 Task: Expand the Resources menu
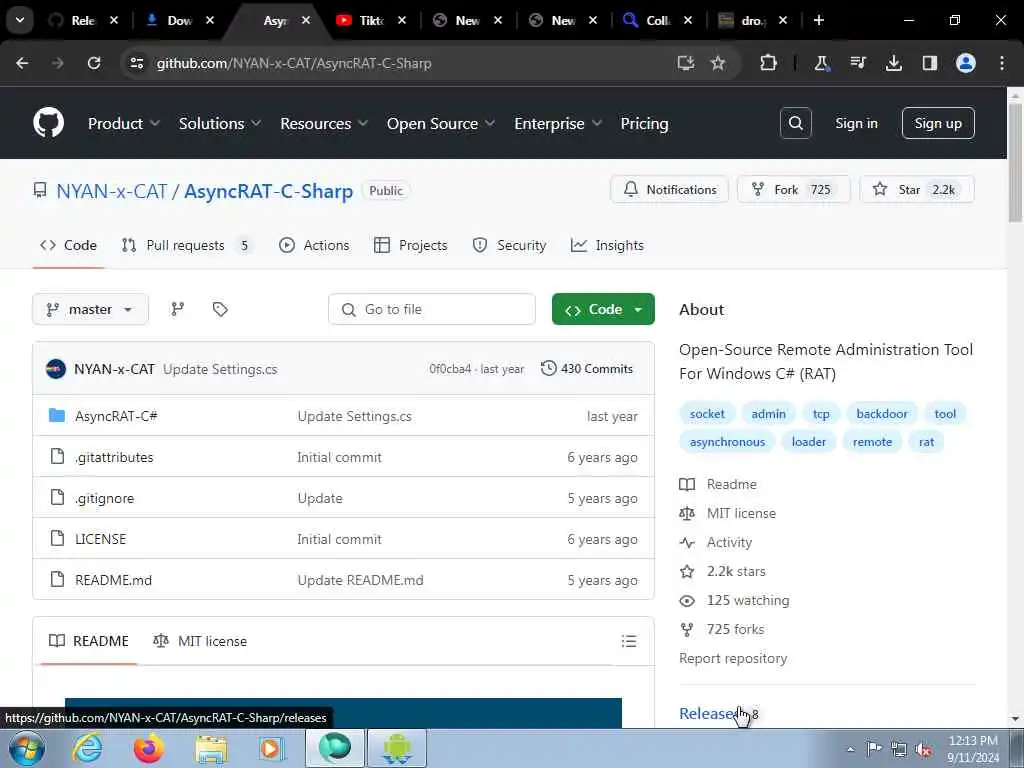click(x=324, y=123)
